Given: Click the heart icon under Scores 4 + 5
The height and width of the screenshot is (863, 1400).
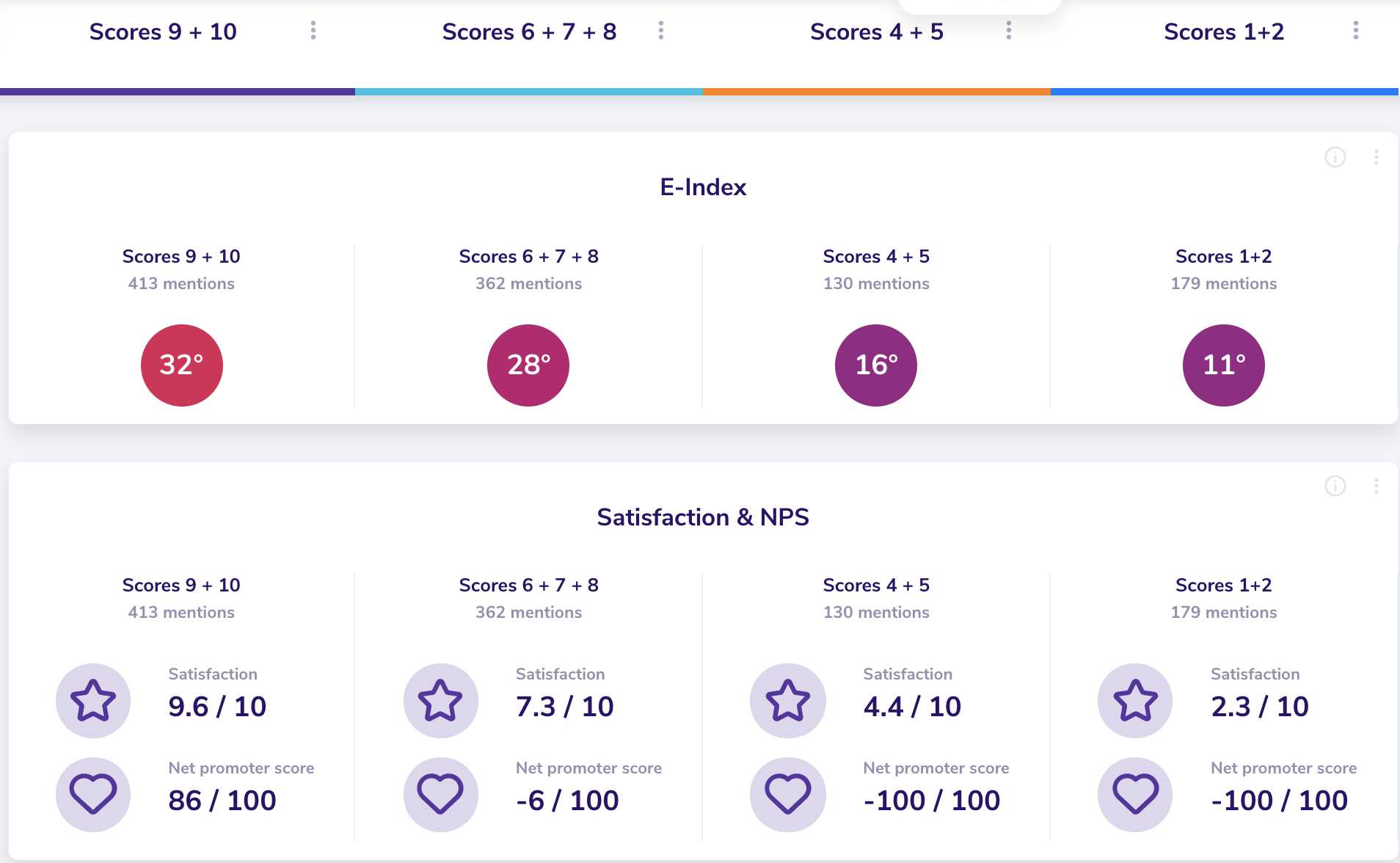Looking at the screenshot, I should pos(788,795).
